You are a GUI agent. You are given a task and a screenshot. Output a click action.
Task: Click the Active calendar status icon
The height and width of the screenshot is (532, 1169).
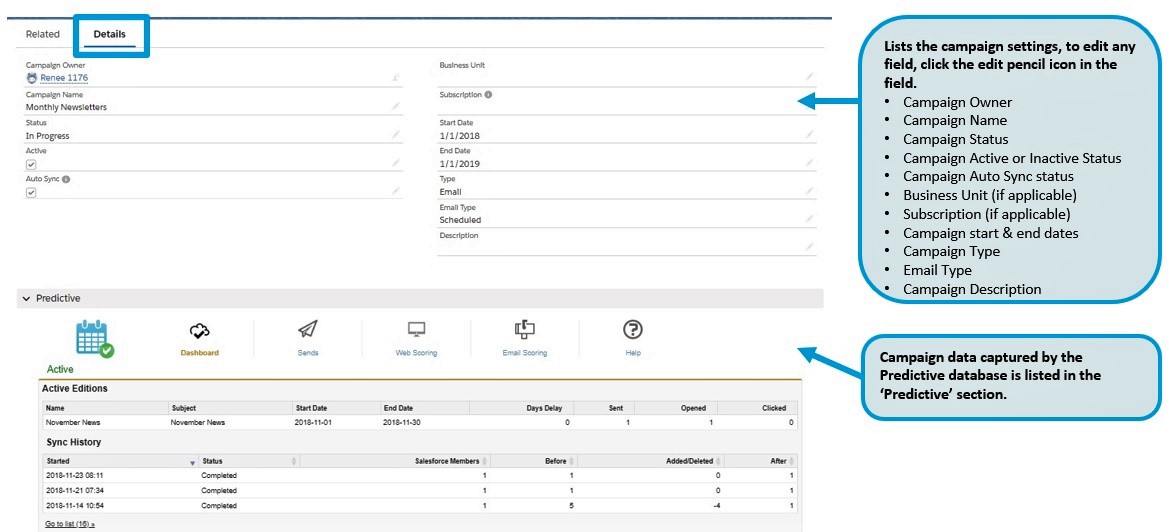click(95, 338)
